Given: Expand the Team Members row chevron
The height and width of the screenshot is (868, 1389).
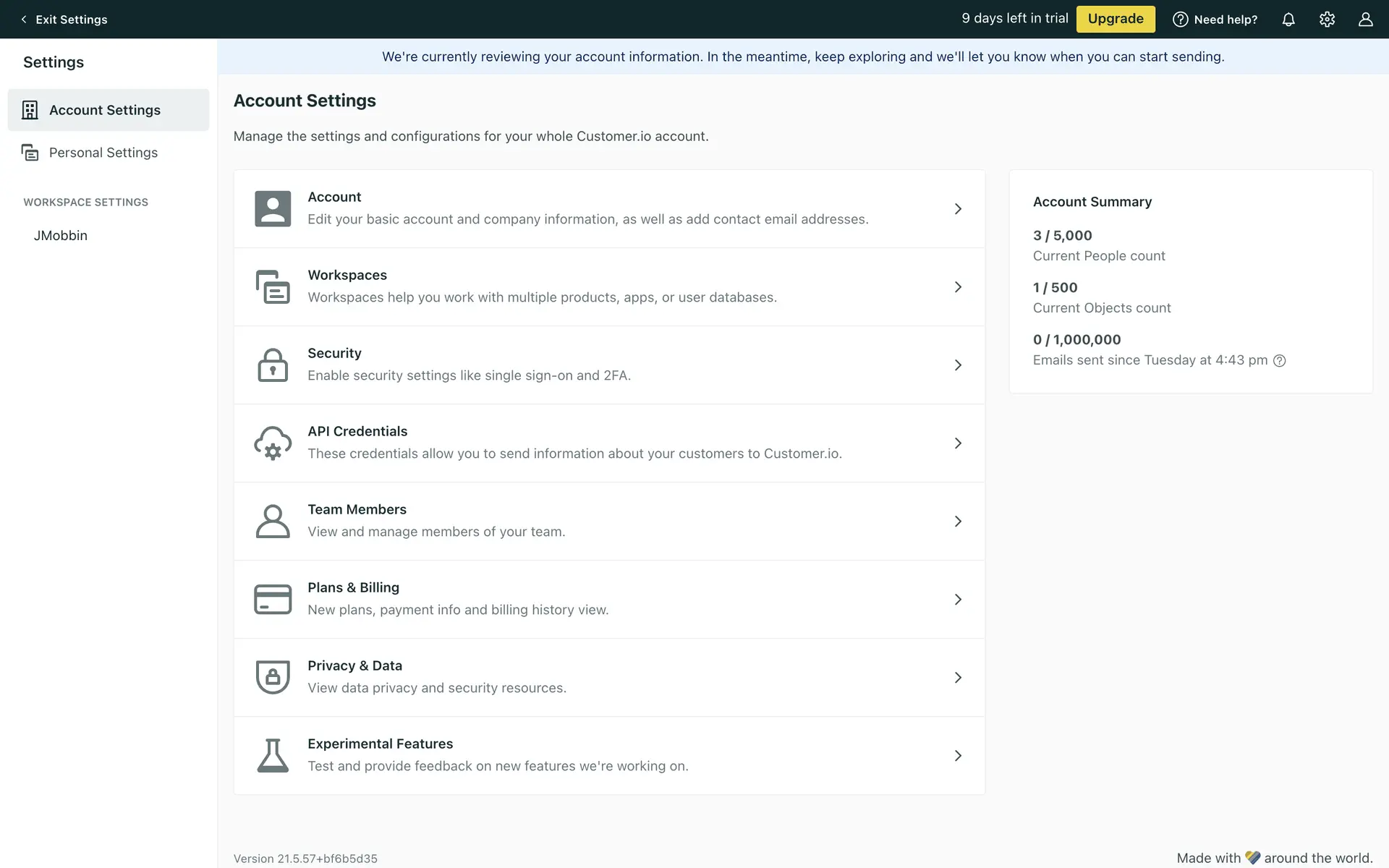Looking at the screenshot, I should coord(958,522).
